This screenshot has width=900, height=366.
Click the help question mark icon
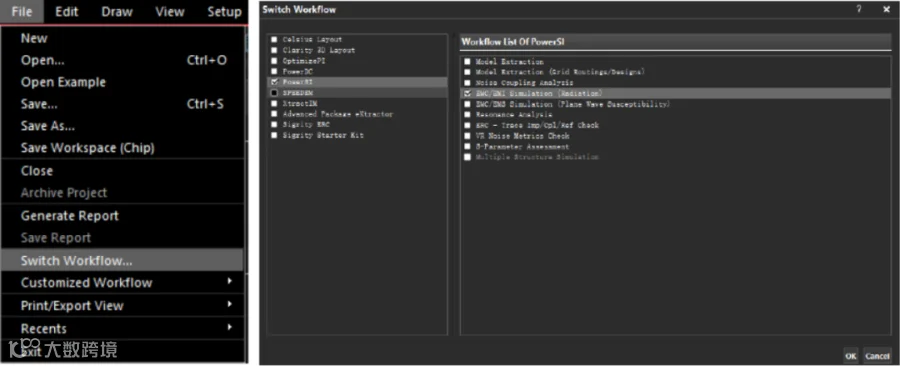click(859, 9)
